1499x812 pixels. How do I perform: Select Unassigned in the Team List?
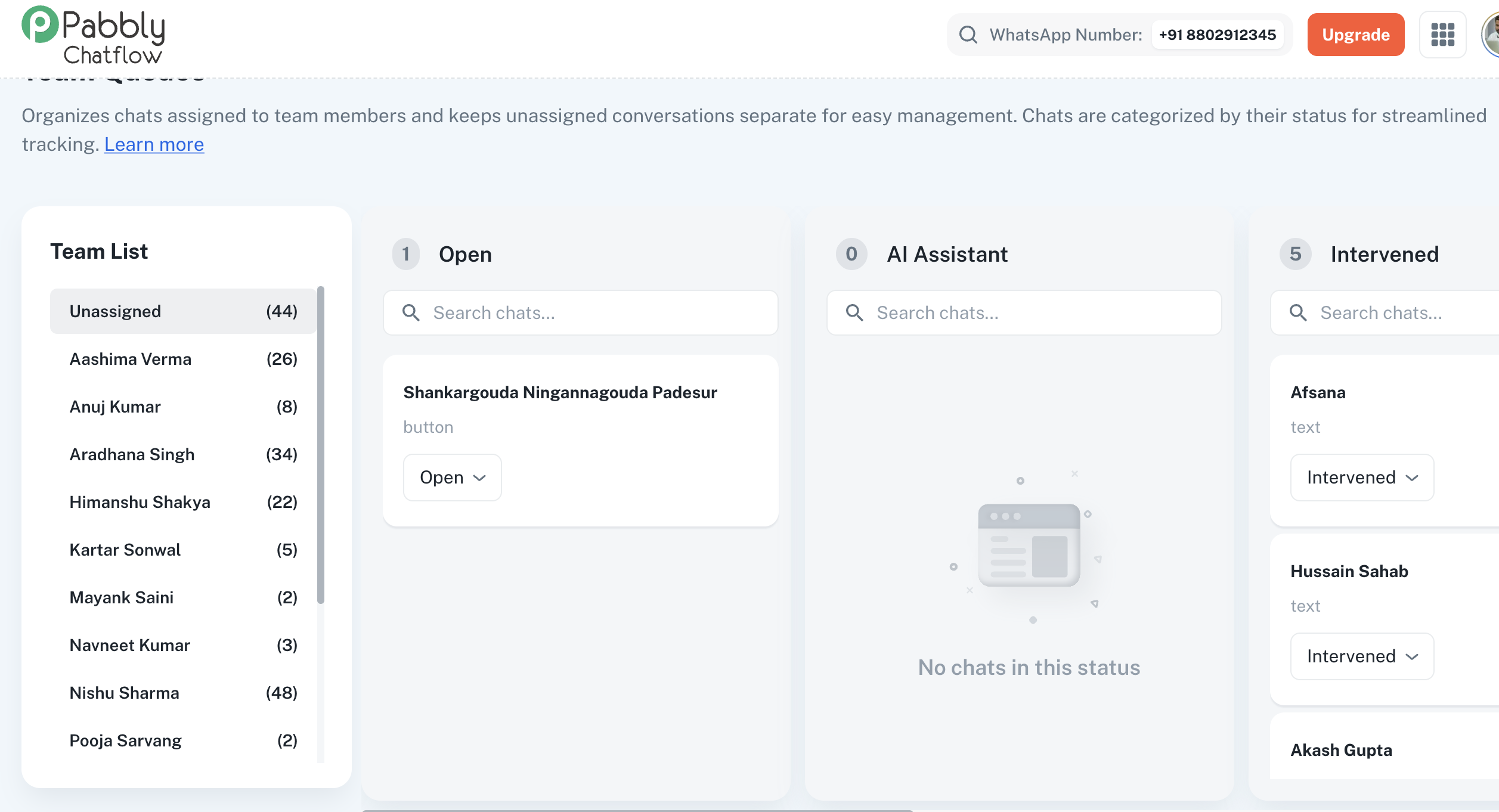click(183, 311)
